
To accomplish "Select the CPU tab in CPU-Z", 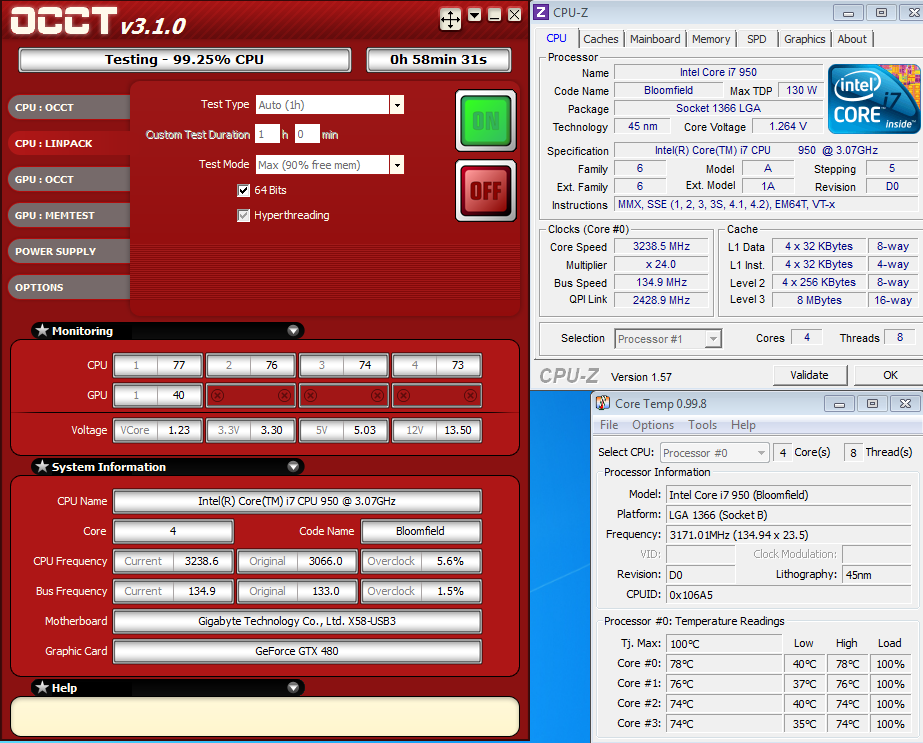I will tap(556, 38).
